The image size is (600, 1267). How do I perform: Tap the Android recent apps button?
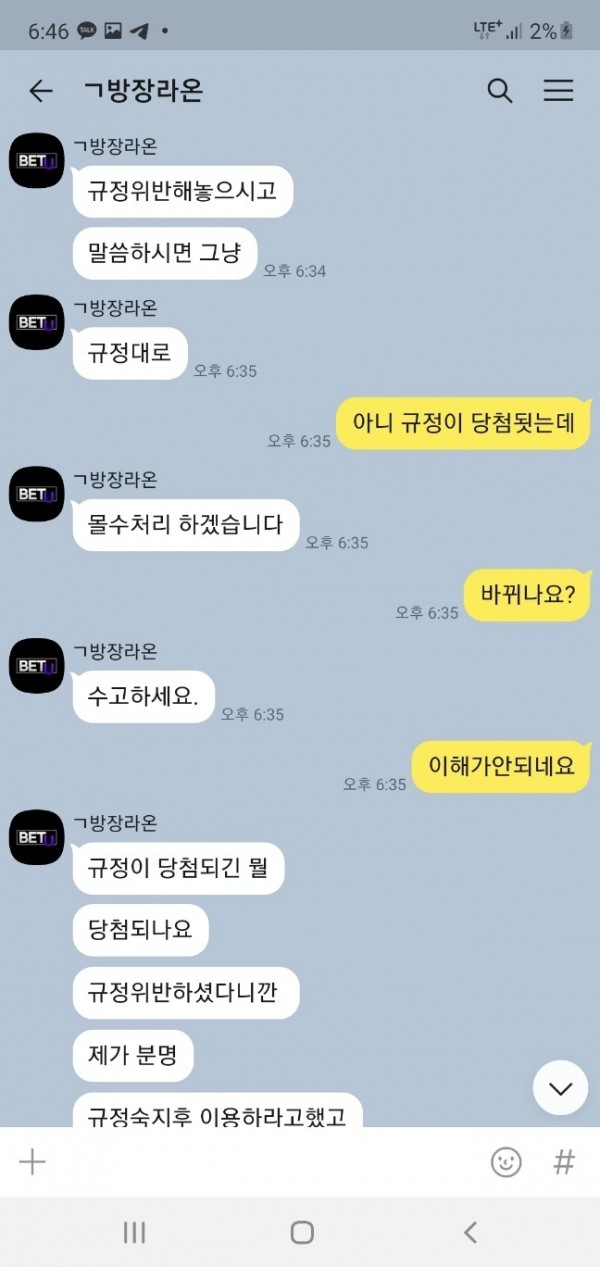click(134, 1232)
